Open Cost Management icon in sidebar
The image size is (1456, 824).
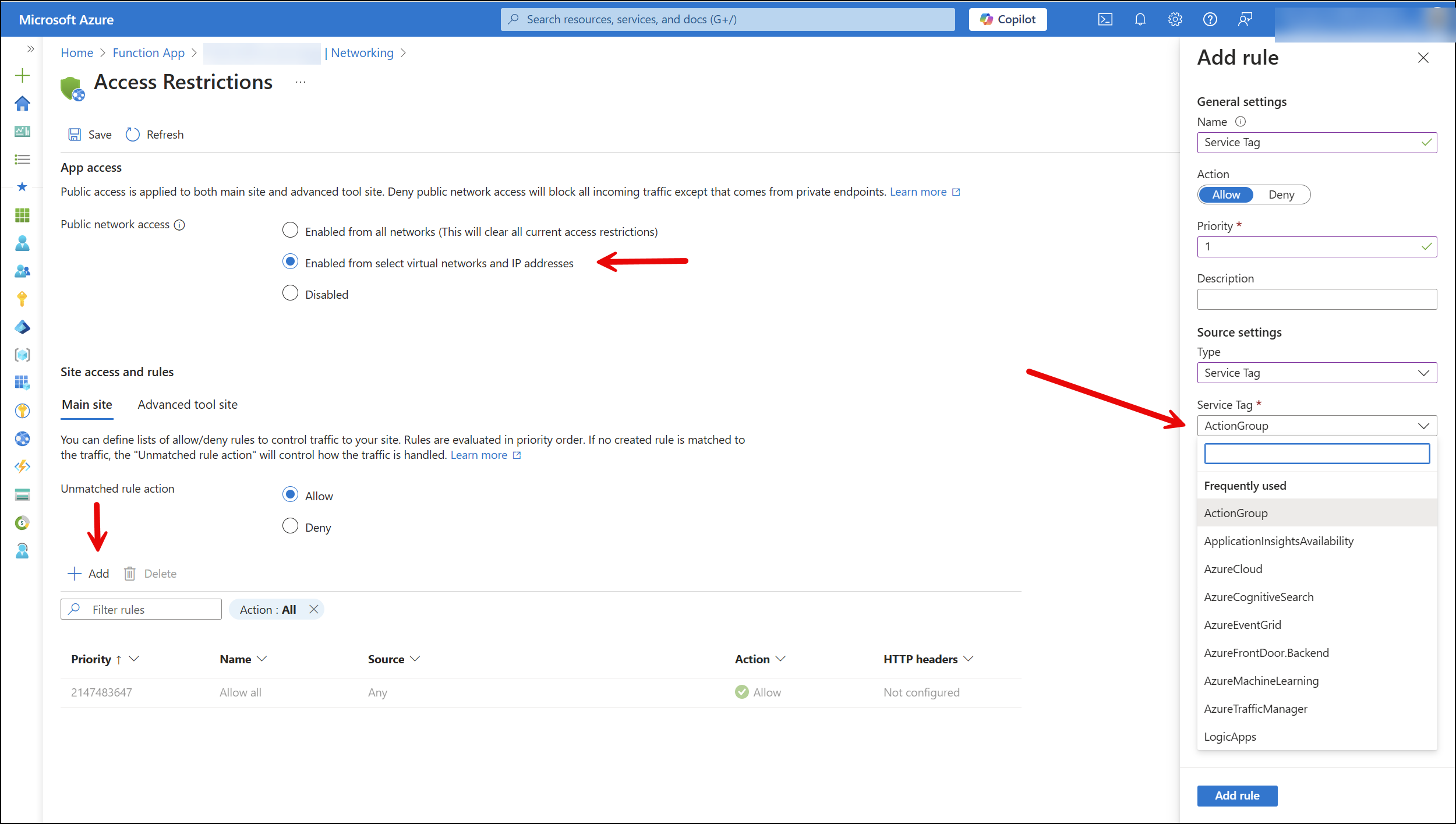click(22, 522)
